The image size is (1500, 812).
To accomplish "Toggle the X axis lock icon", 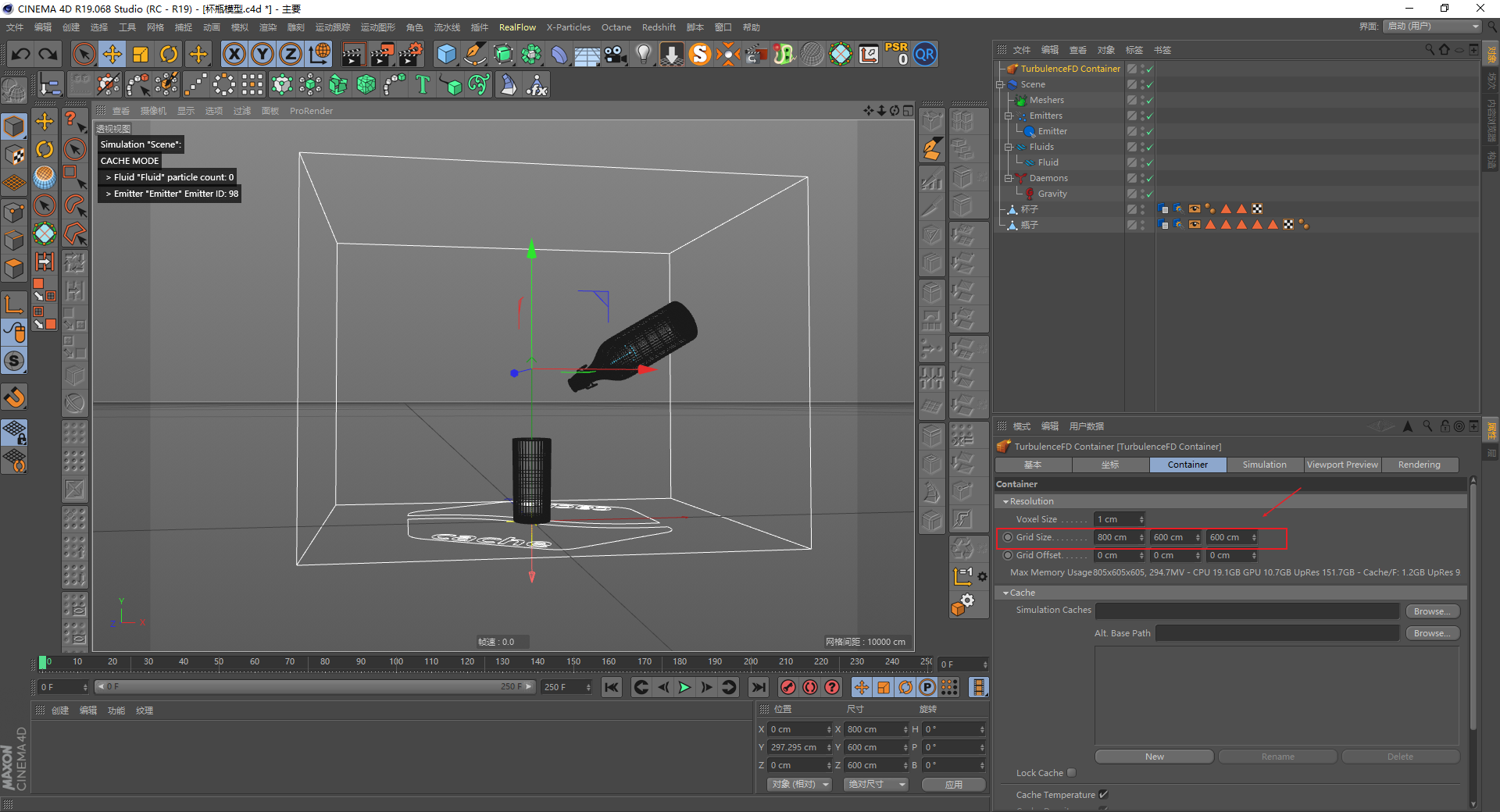I will click(234, 54).
